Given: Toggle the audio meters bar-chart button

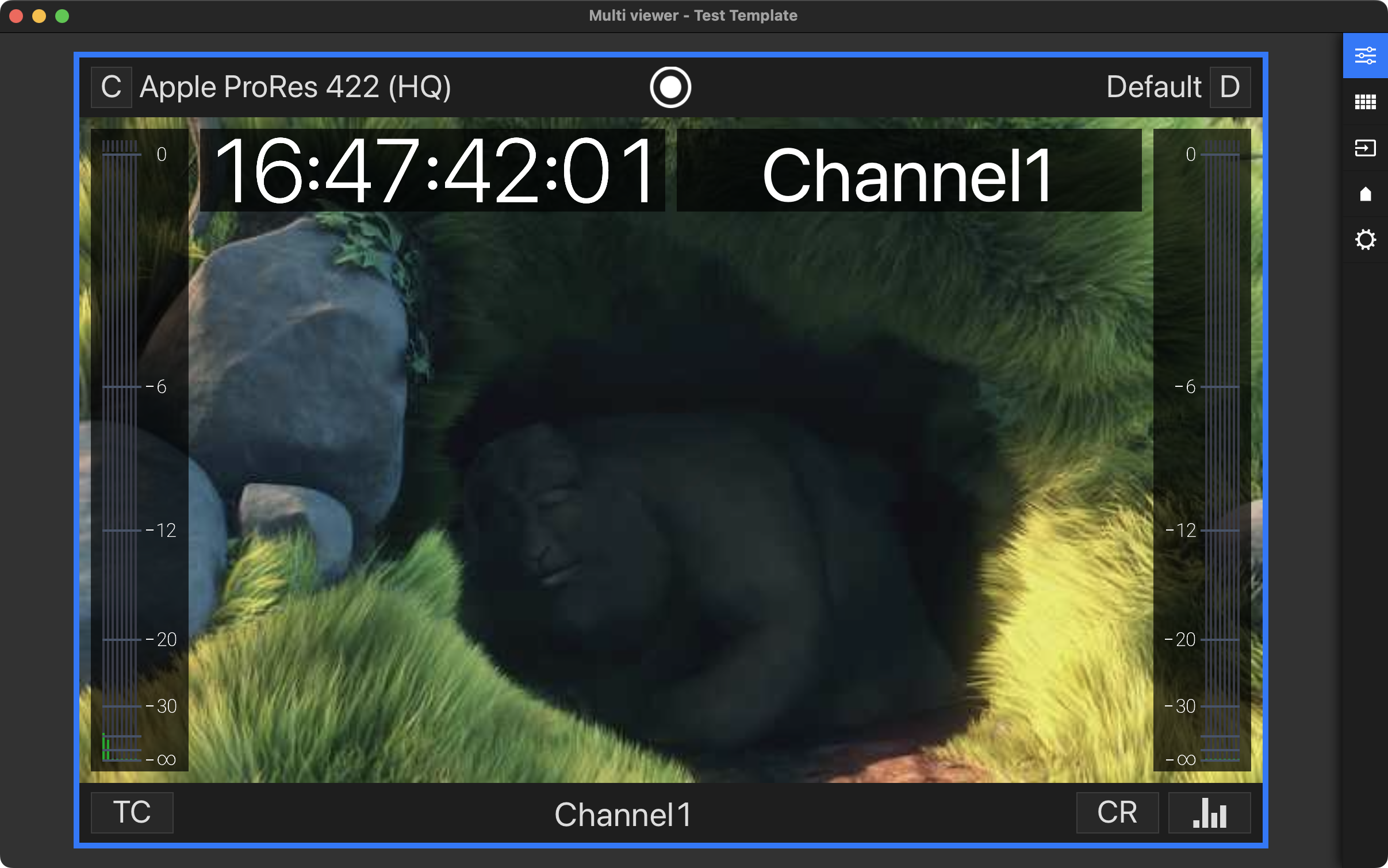Looking at the screenshot, I should tap(1210, 813).
